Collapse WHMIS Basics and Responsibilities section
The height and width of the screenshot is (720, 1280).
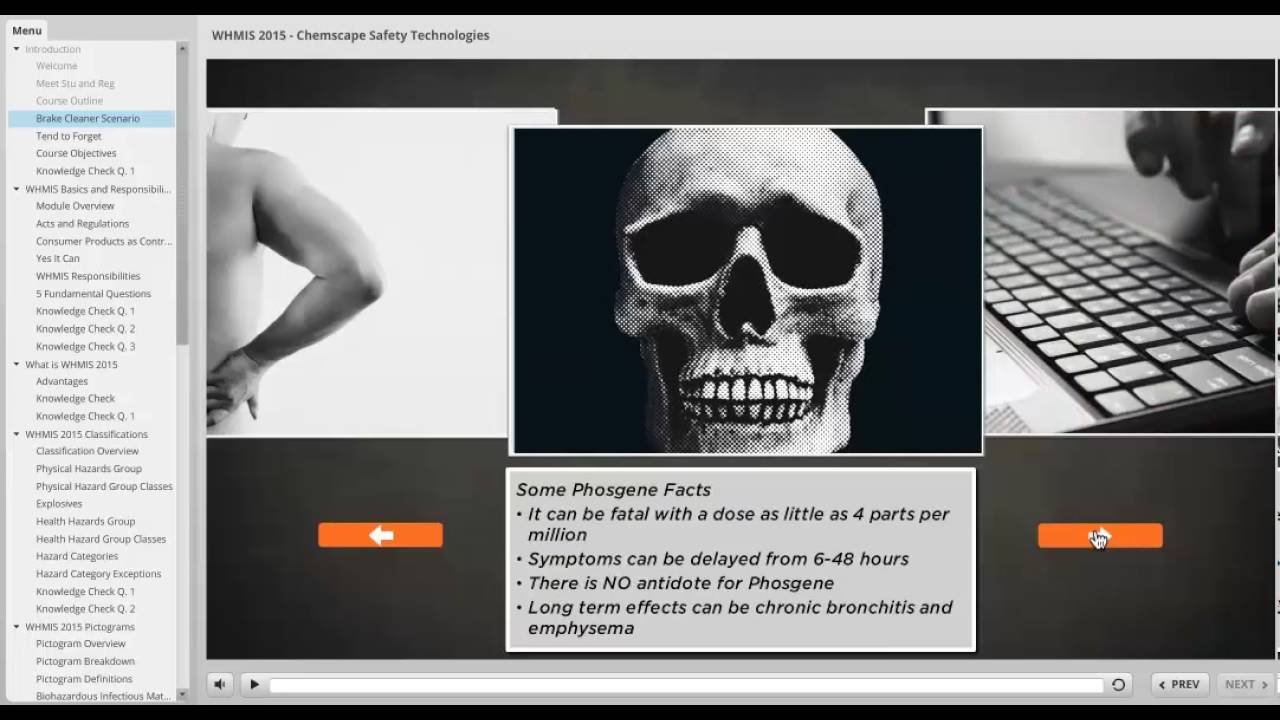coord(17,189)
